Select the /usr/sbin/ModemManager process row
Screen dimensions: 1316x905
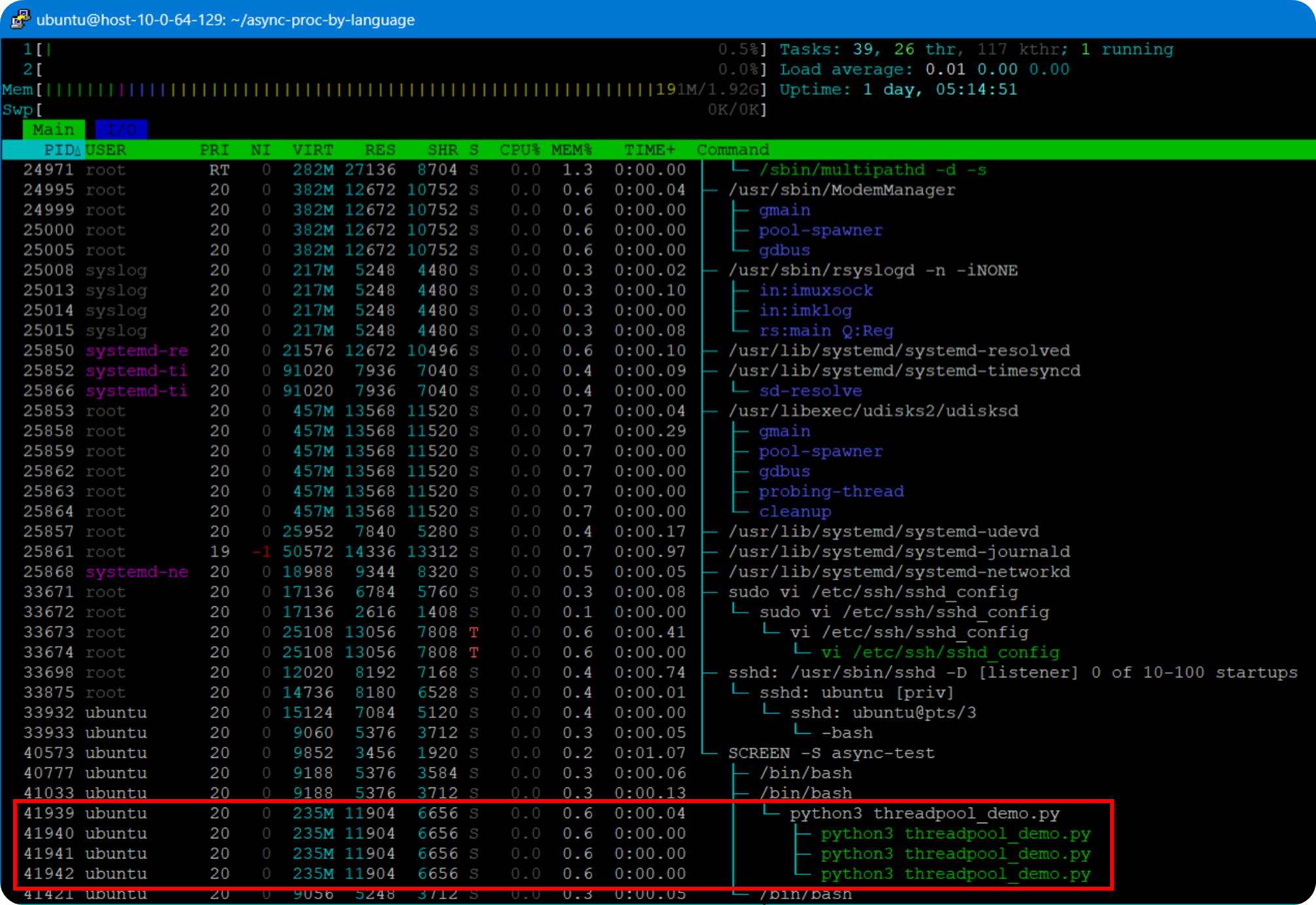tap(841, 190)
